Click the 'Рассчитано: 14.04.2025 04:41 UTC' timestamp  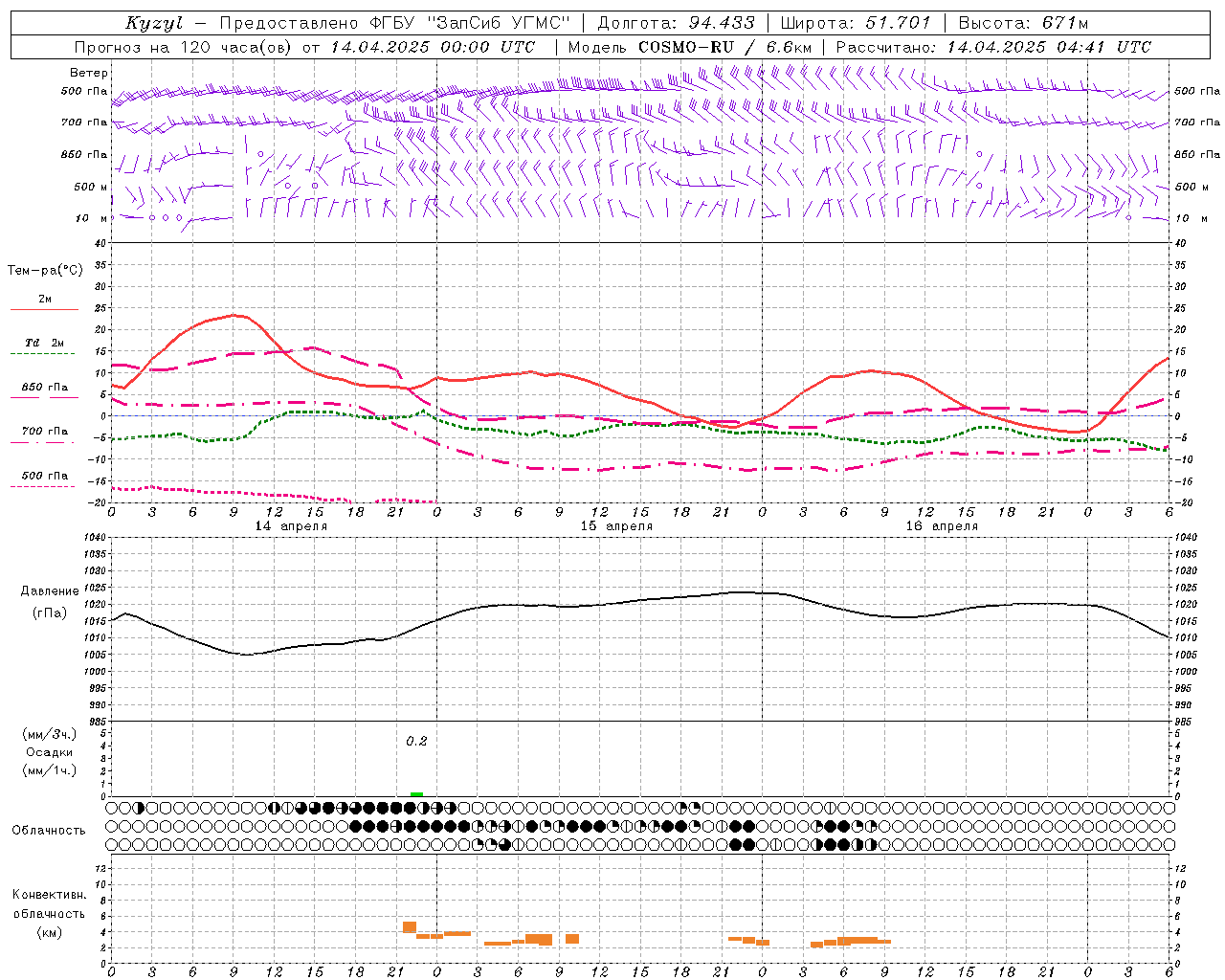click(x=993, y=47)
